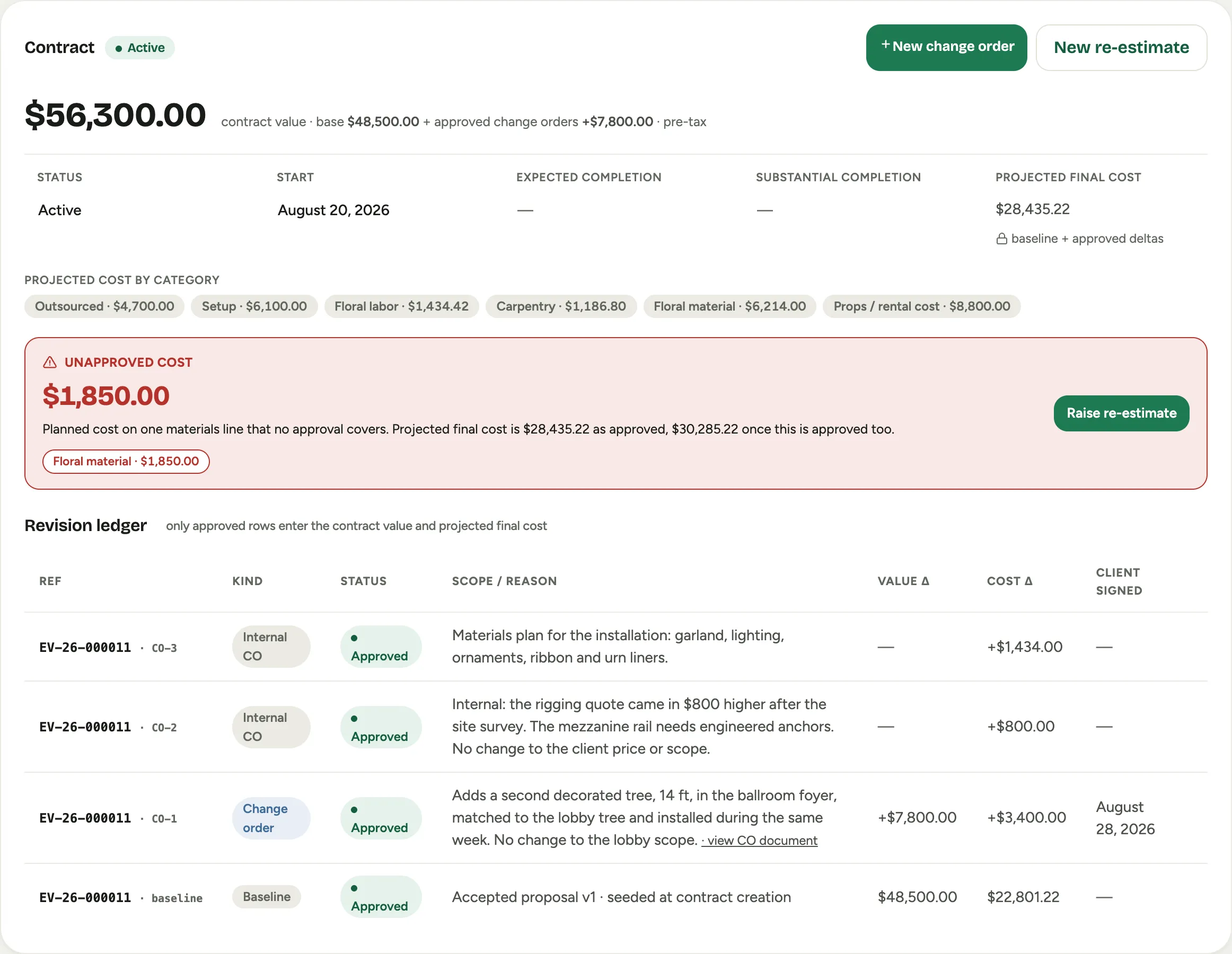Click the CLIENT SIGNED column header
Screen dimensions: 1232x954
[1119, 581]
